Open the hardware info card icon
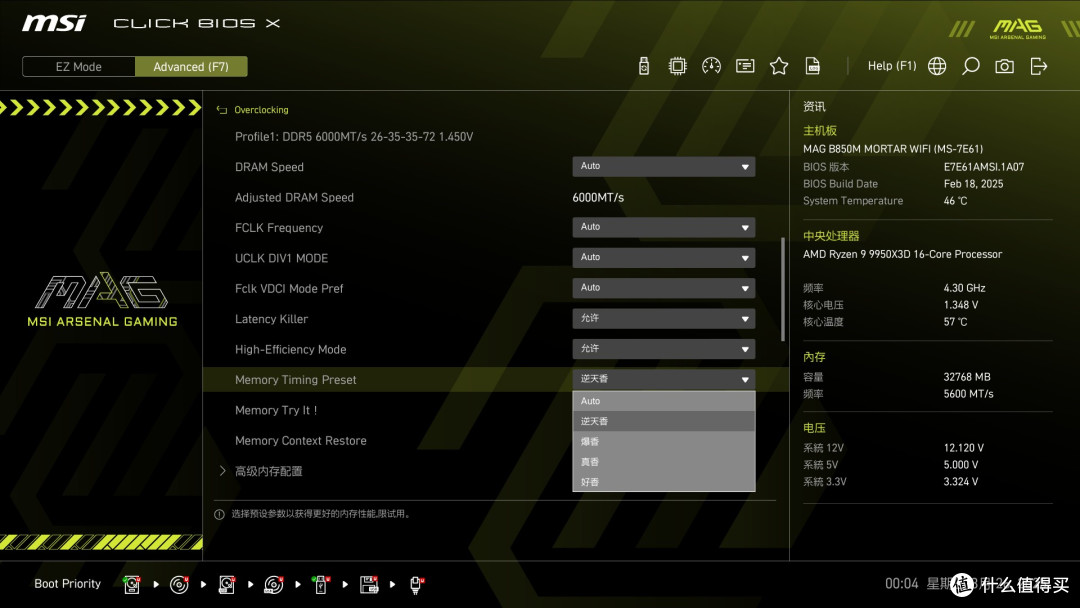The height and width of the screenshot is (608, 1080). tap(745, 66)
